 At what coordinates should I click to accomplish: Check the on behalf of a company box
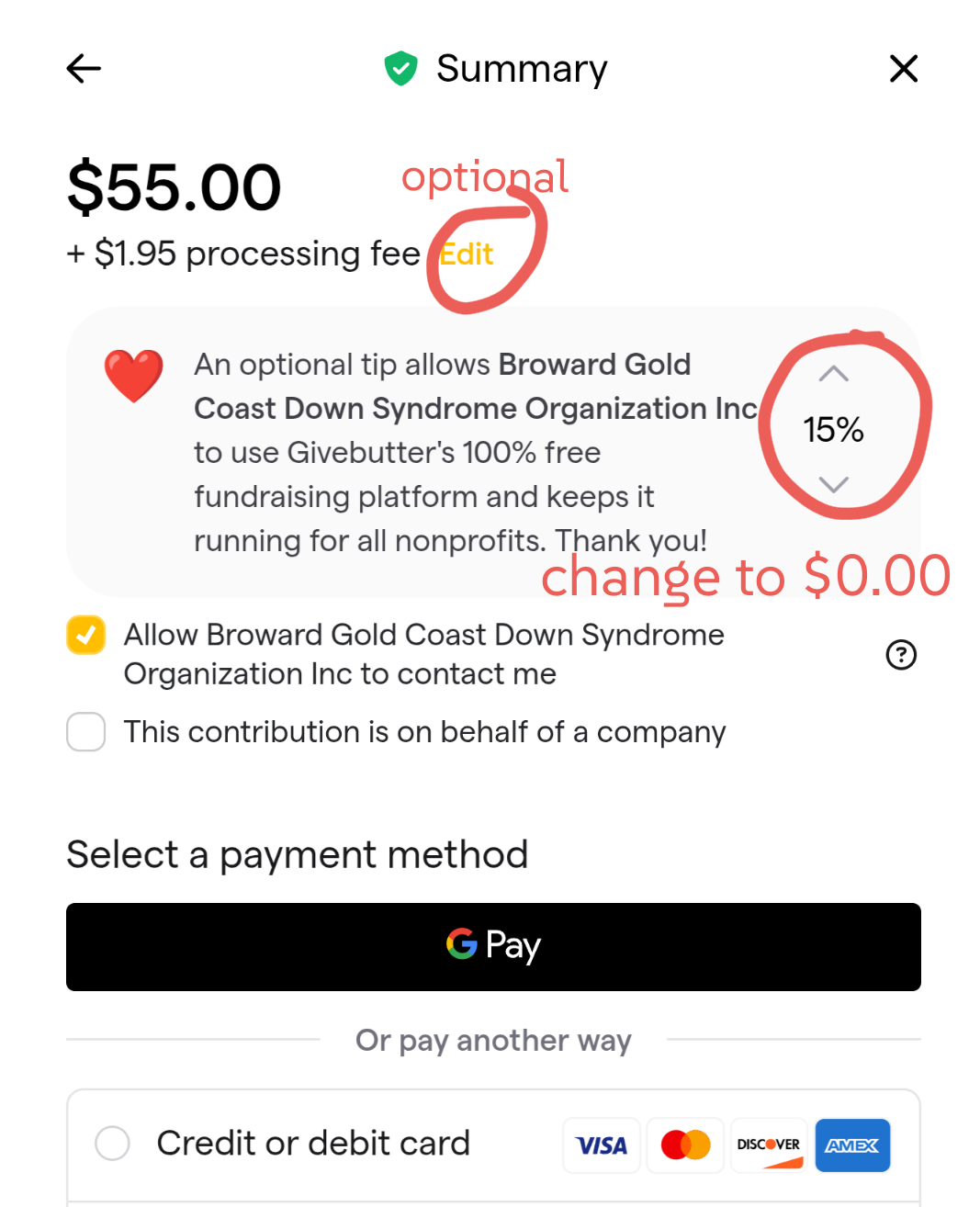(x=86, y=732)
